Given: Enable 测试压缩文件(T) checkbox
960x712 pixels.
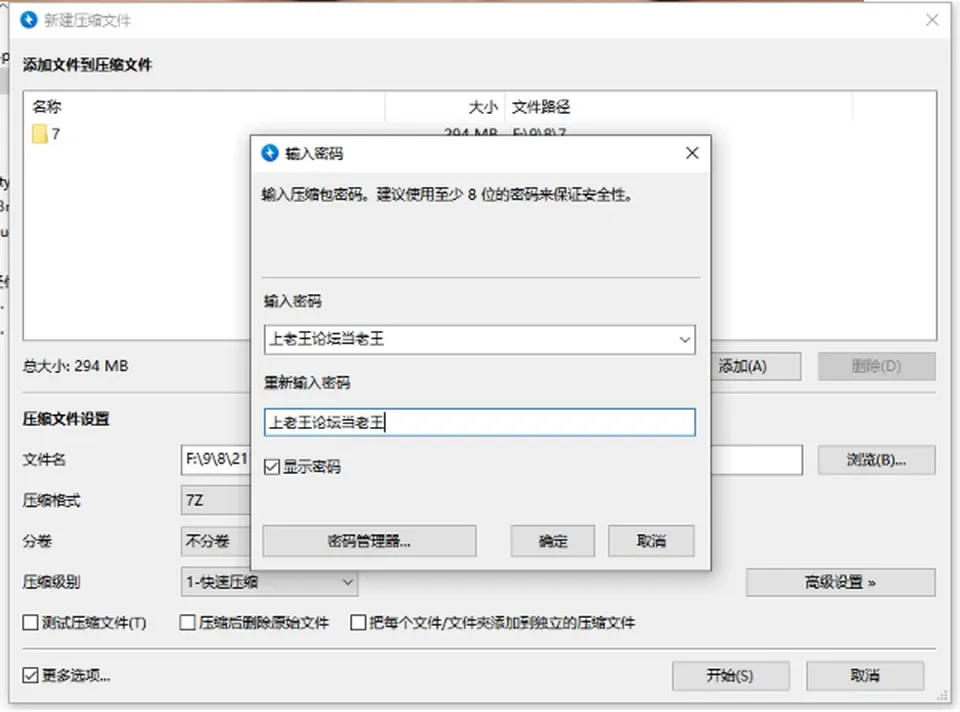Looking at the screenshot, I should pyautogui.click(x=30, y=623).
